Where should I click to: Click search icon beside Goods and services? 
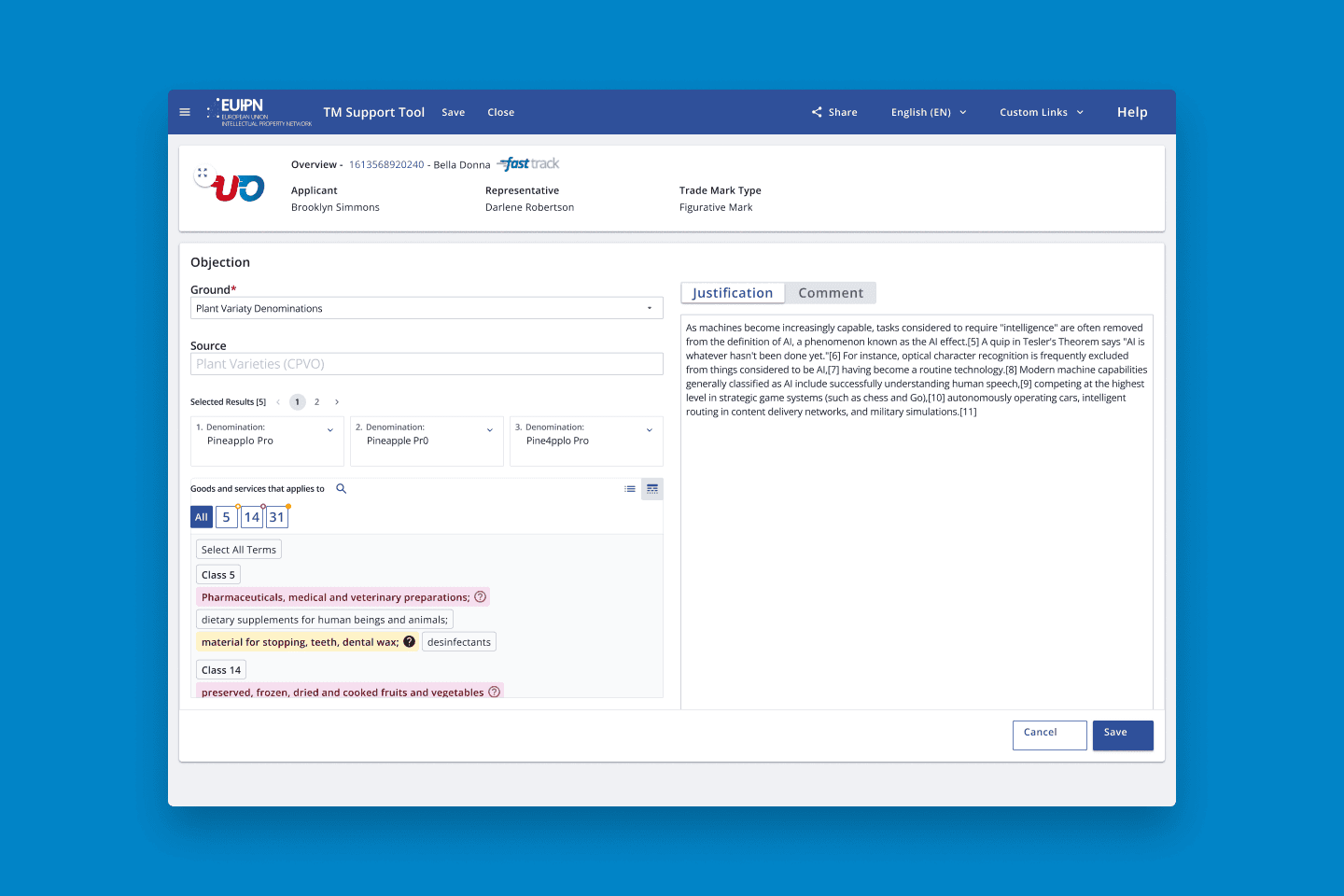pyautogui.click(x=342, y=489)
